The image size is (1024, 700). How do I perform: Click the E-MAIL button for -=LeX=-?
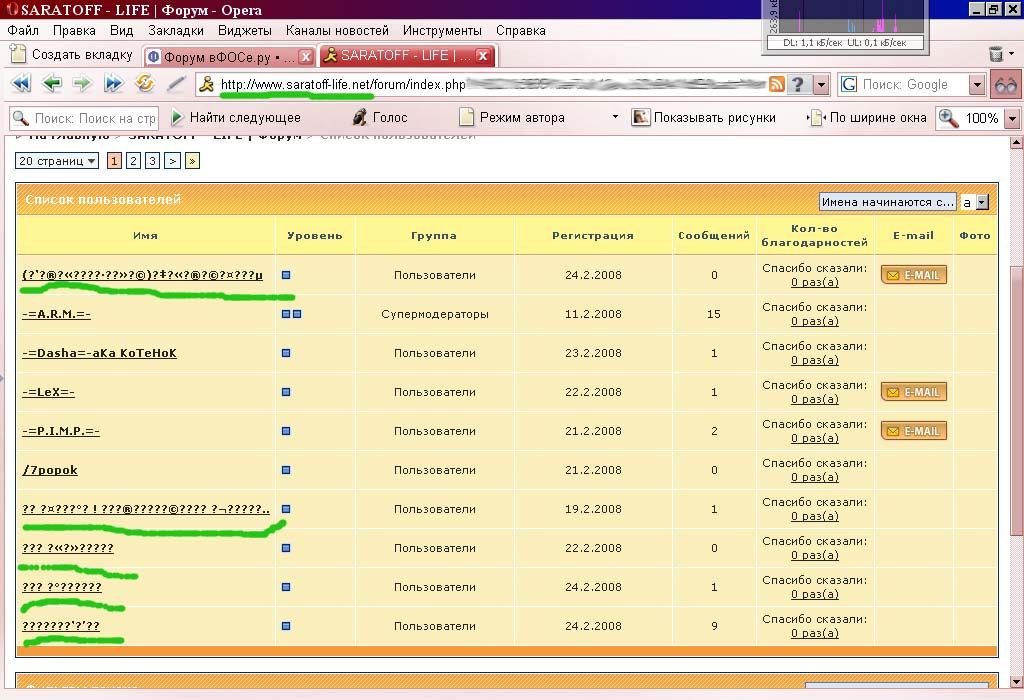pyautogui.click(x=913, y=392)
